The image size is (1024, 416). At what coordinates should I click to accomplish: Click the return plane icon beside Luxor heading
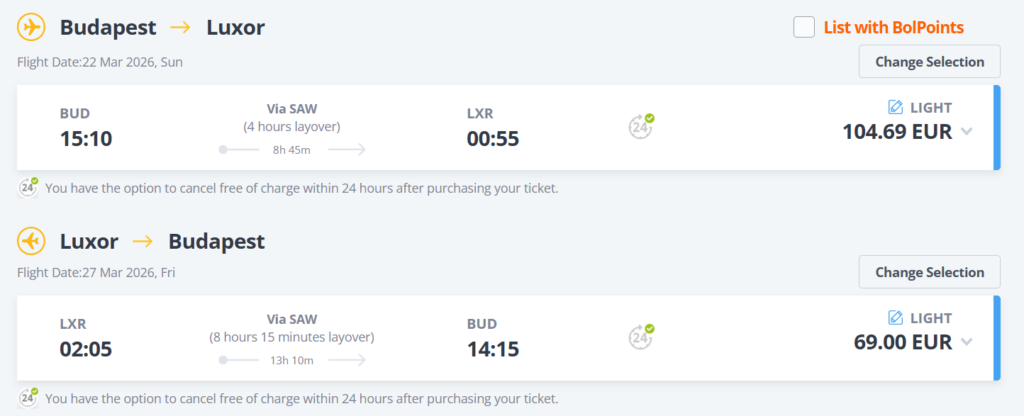click(x=32, y=241)
